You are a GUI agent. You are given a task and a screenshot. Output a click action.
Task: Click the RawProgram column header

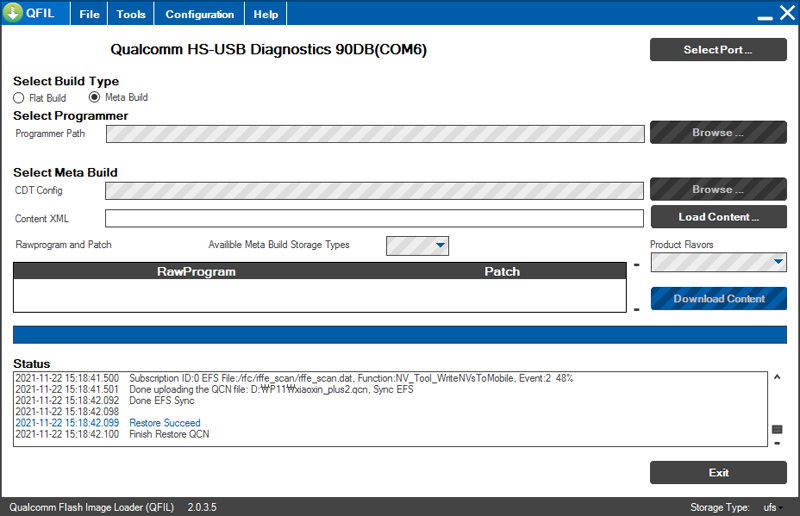[196, 272]
